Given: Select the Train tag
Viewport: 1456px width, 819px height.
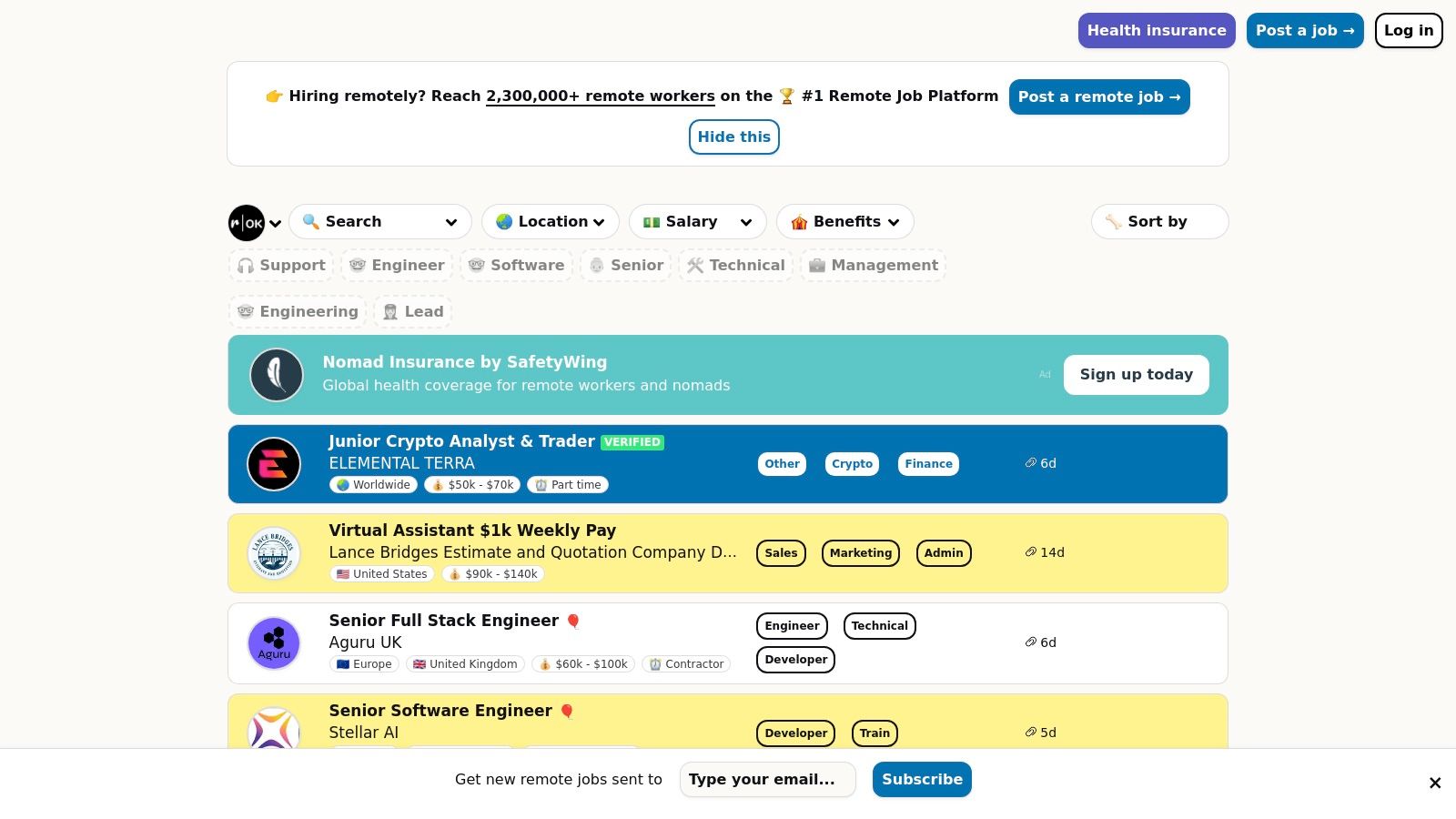Looking at the screenshot, I should click(875, 733).
